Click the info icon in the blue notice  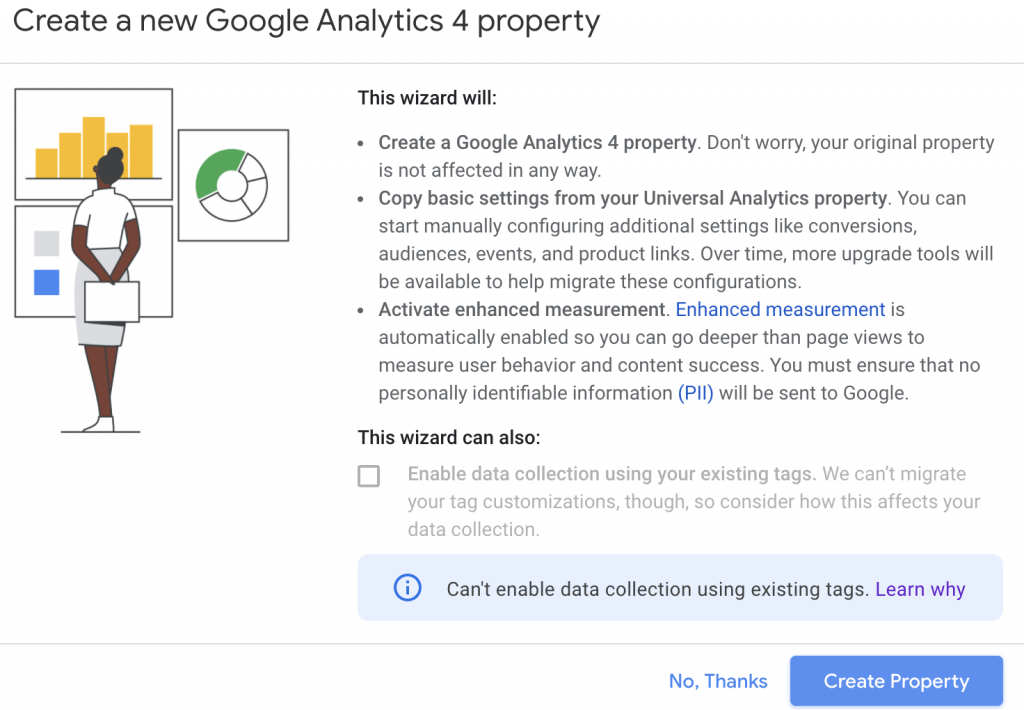pyautogui.click(x=407, y=589)
